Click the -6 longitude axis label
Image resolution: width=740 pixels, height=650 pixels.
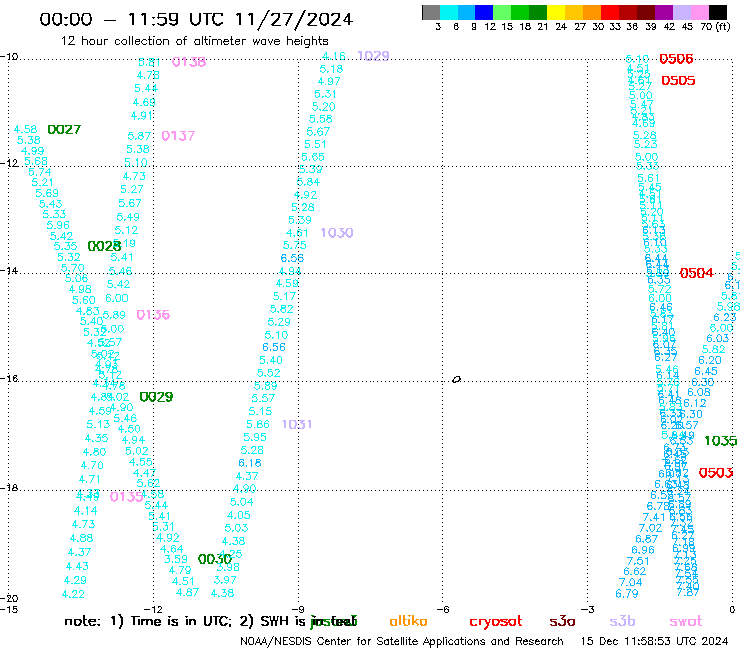pyautogui.click(x=443, y=609)
